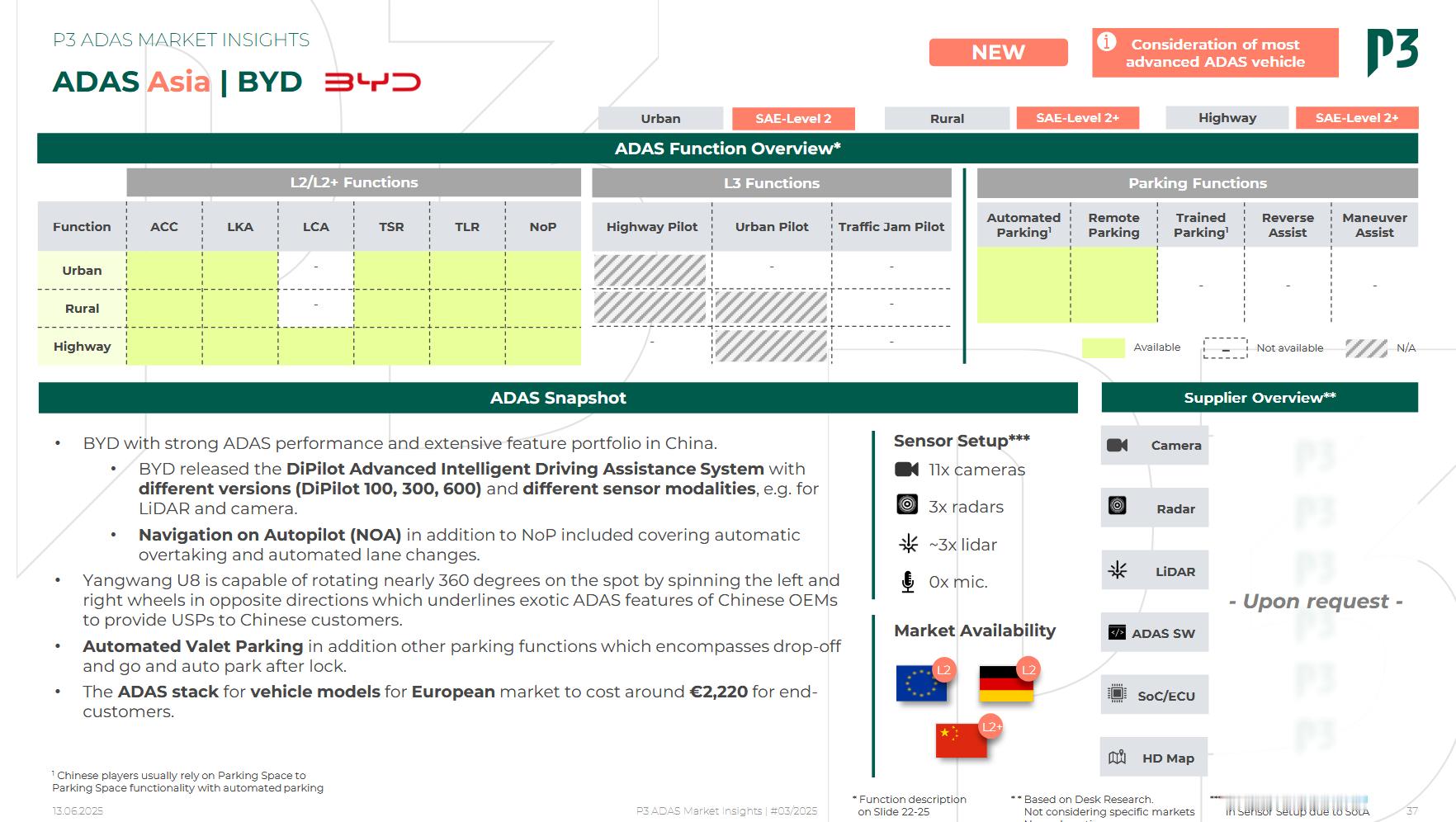The width and height of the screenshot is (1456, 822).
Task: Click the Parking Functions header
Action: (x=1197, y=182)
